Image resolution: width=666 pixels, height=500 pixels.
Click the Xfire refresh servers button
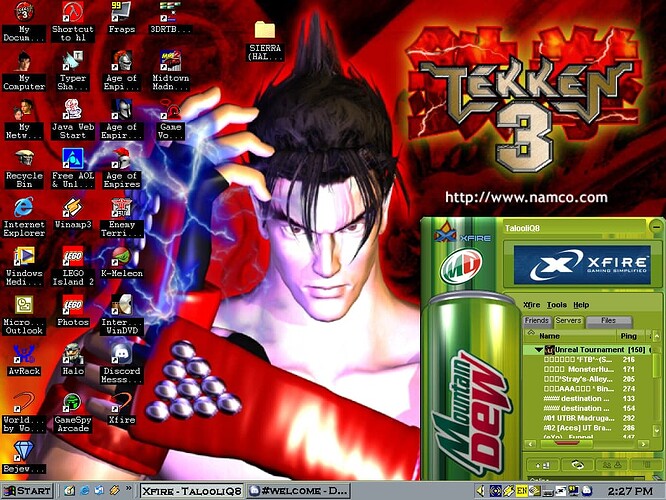tap(577, 465)
